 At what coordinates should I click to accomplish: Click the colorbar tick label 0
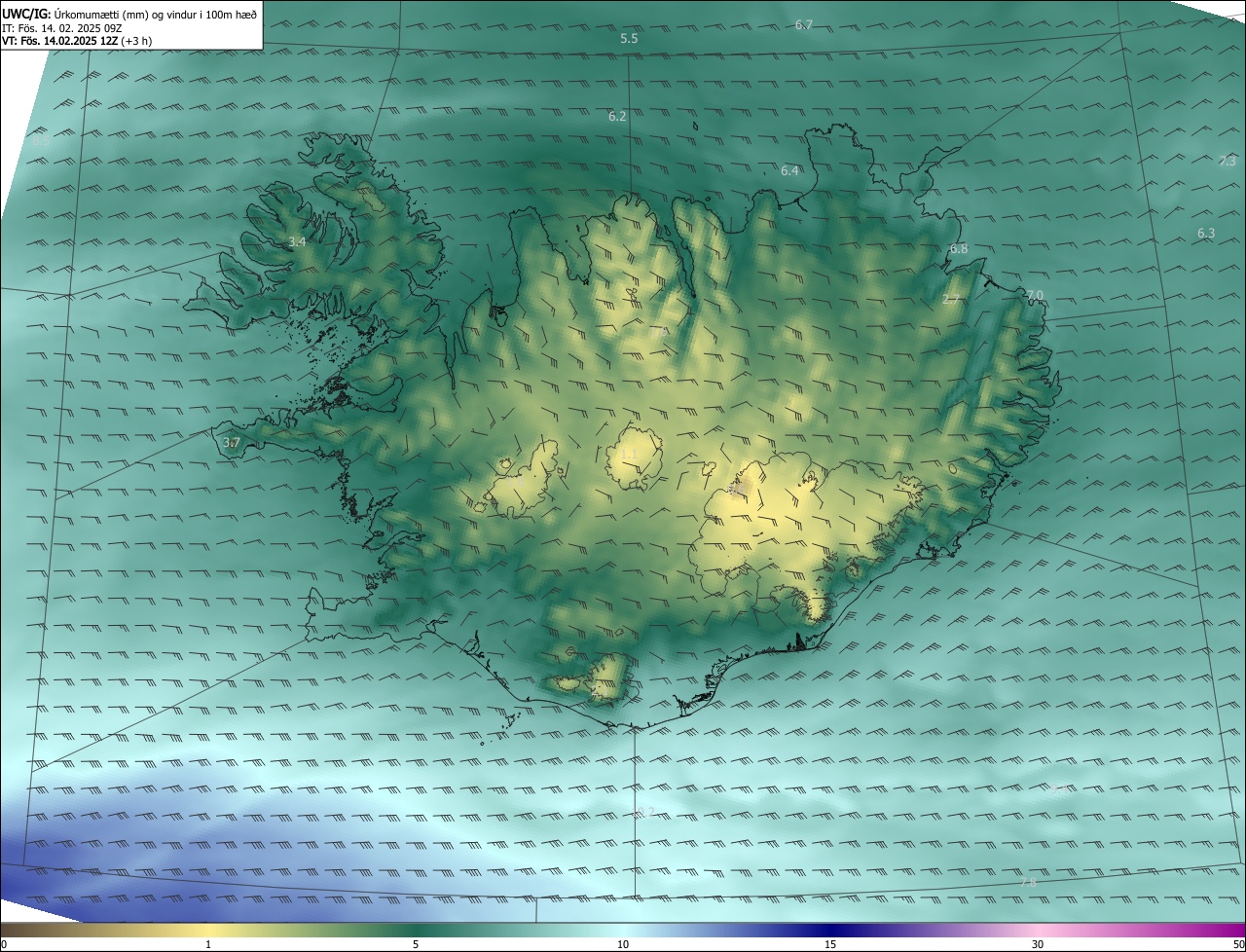(4, 944)
